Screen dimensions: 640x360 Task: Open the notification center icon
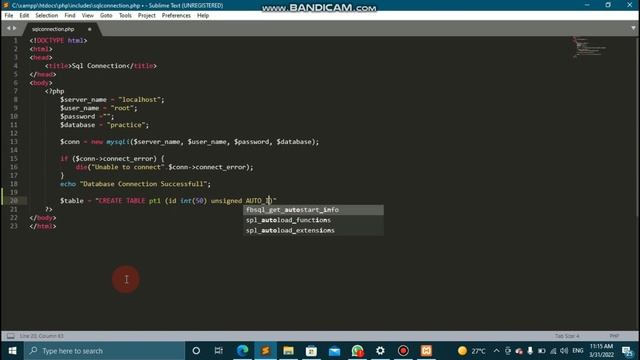point(627,351)
